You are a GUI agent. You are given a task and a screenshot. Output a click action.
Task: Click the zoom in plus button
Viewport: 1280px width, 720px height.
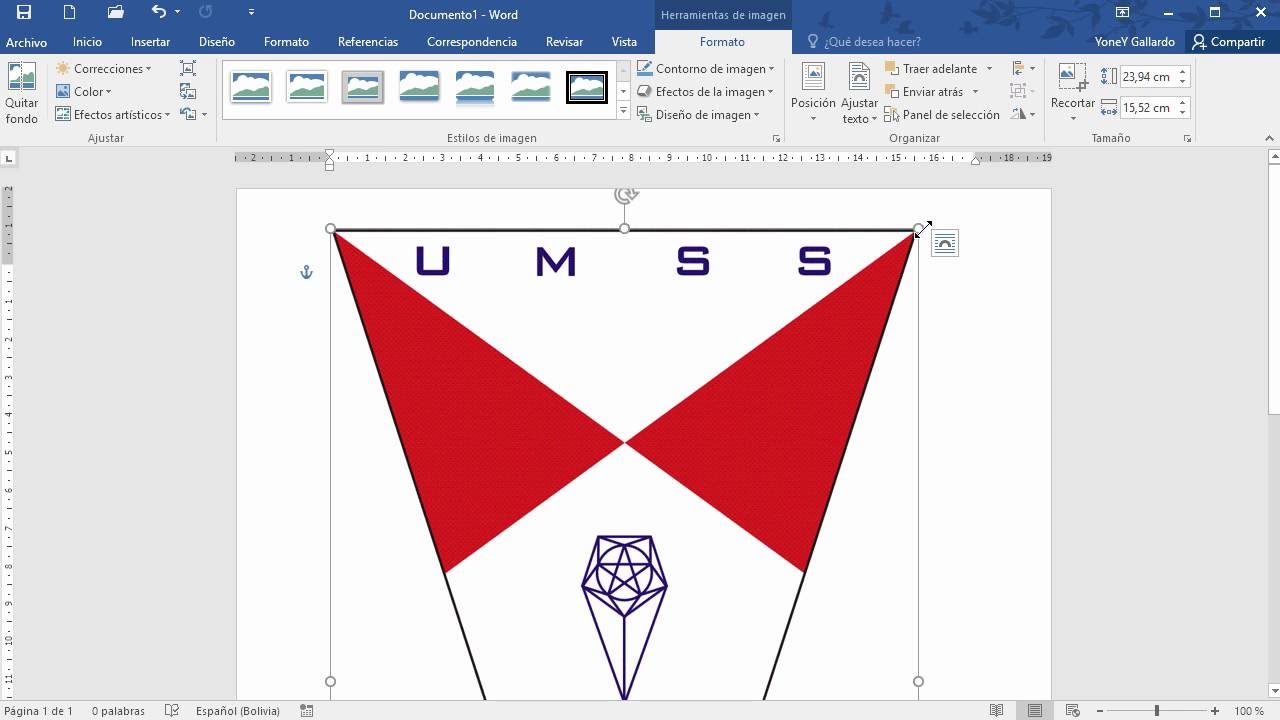(1215, 711)
